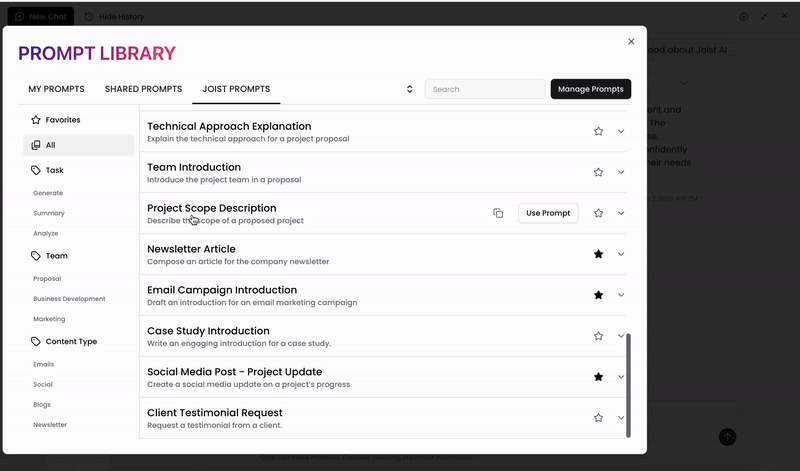Show Favorites in the sidebar
800x471 pixels.
[x=56, y=120]
